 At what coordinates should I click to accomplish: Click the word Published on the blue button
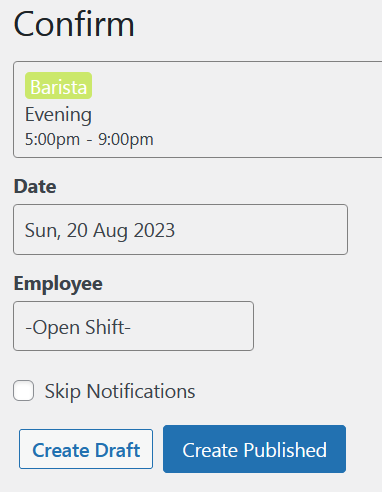click(x=285, y=450)
